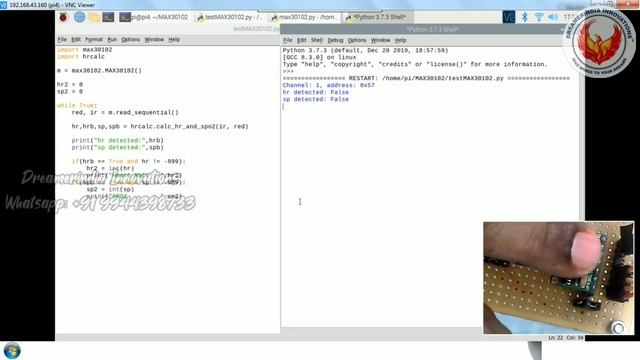
Task: Click the 'red, ir = m.read_sequential()' line
Action: (x=125, y=112)
